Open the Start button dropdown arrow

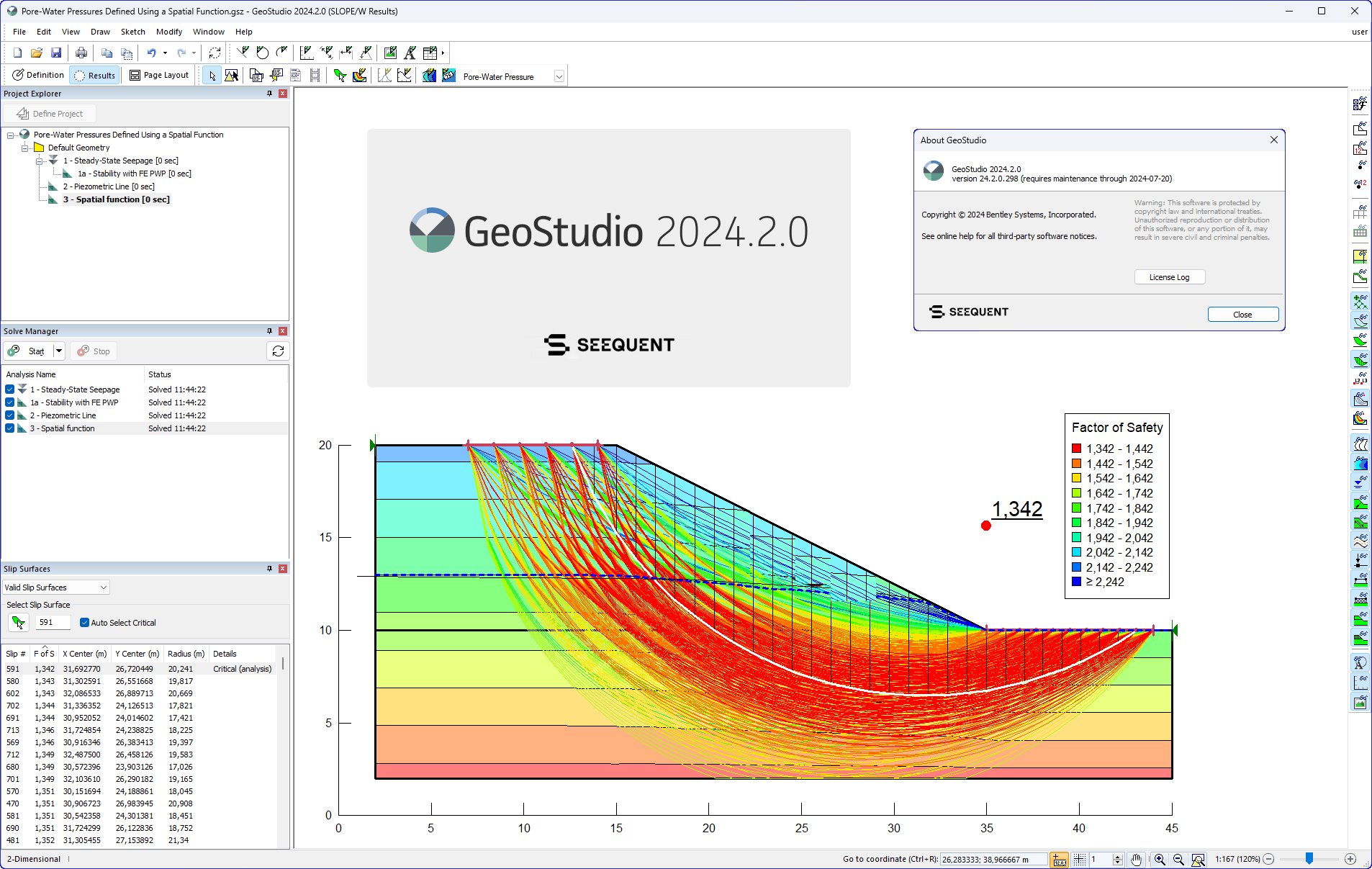coord(59,351)
